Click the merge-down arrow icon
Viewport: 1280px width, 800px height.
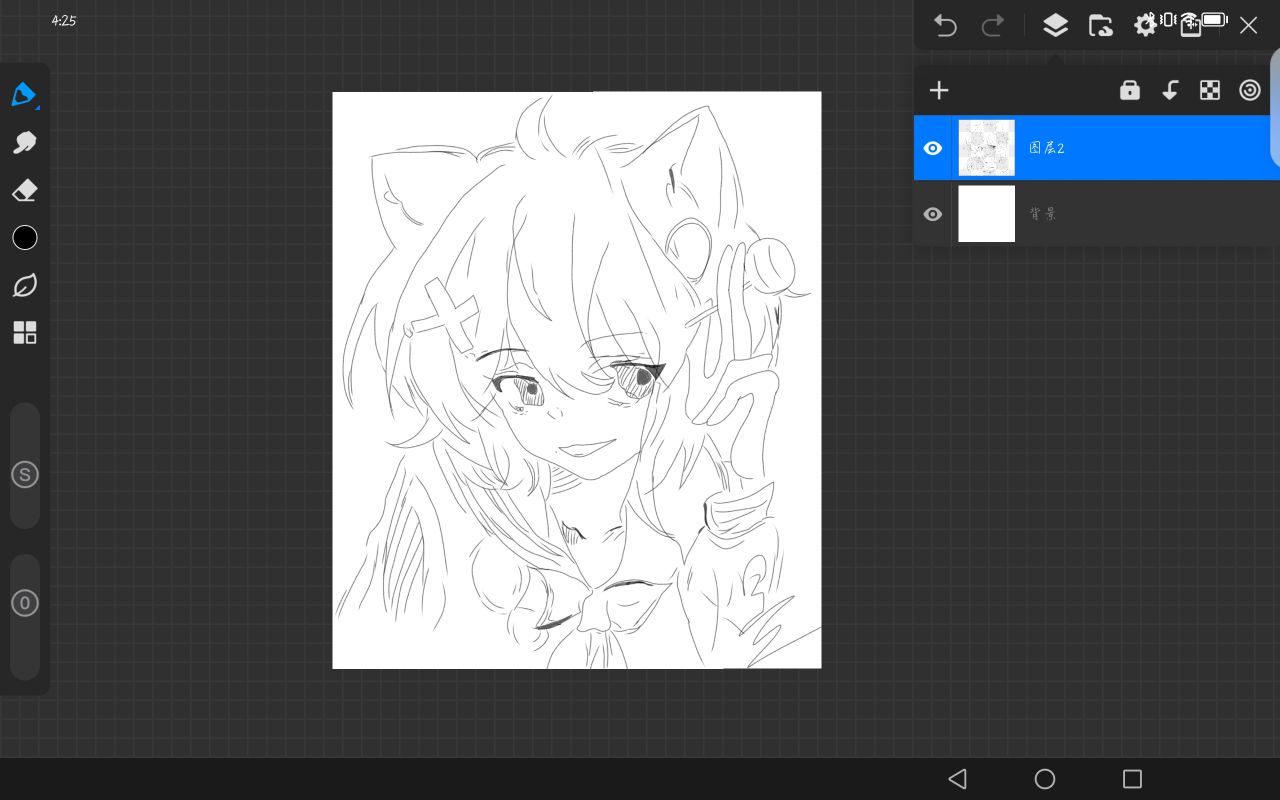(x=1170, y=91)
